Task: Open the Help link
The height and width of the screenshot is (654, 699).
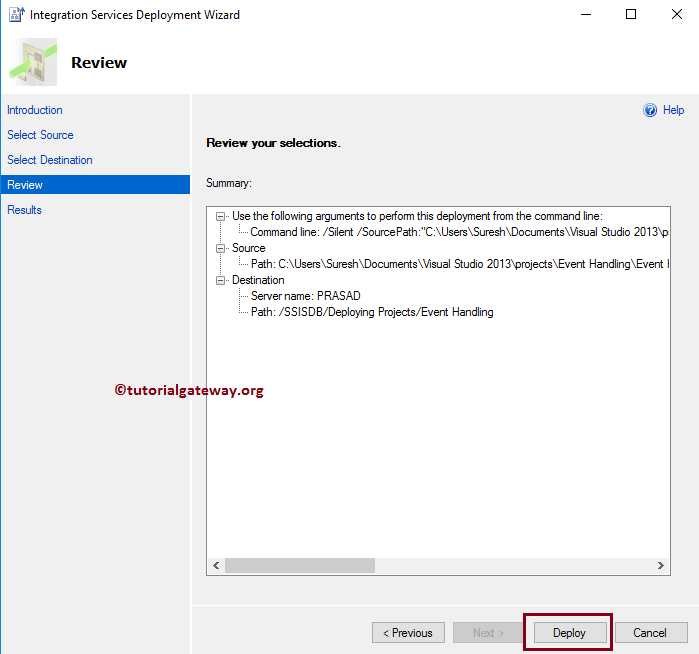Action: click(673, 110)
